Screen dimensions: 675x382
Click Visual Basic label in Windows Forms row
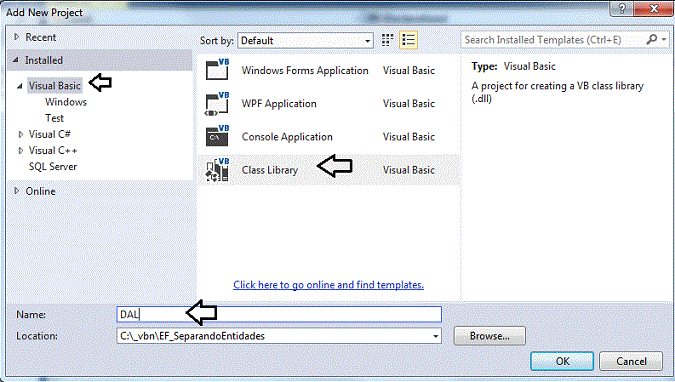[x=409, y=70]
